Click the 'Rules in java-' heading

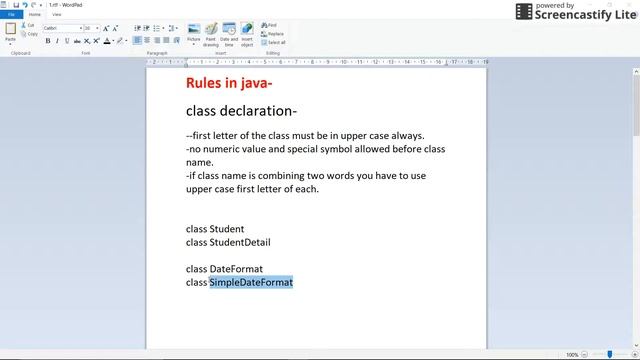point(229,83)
